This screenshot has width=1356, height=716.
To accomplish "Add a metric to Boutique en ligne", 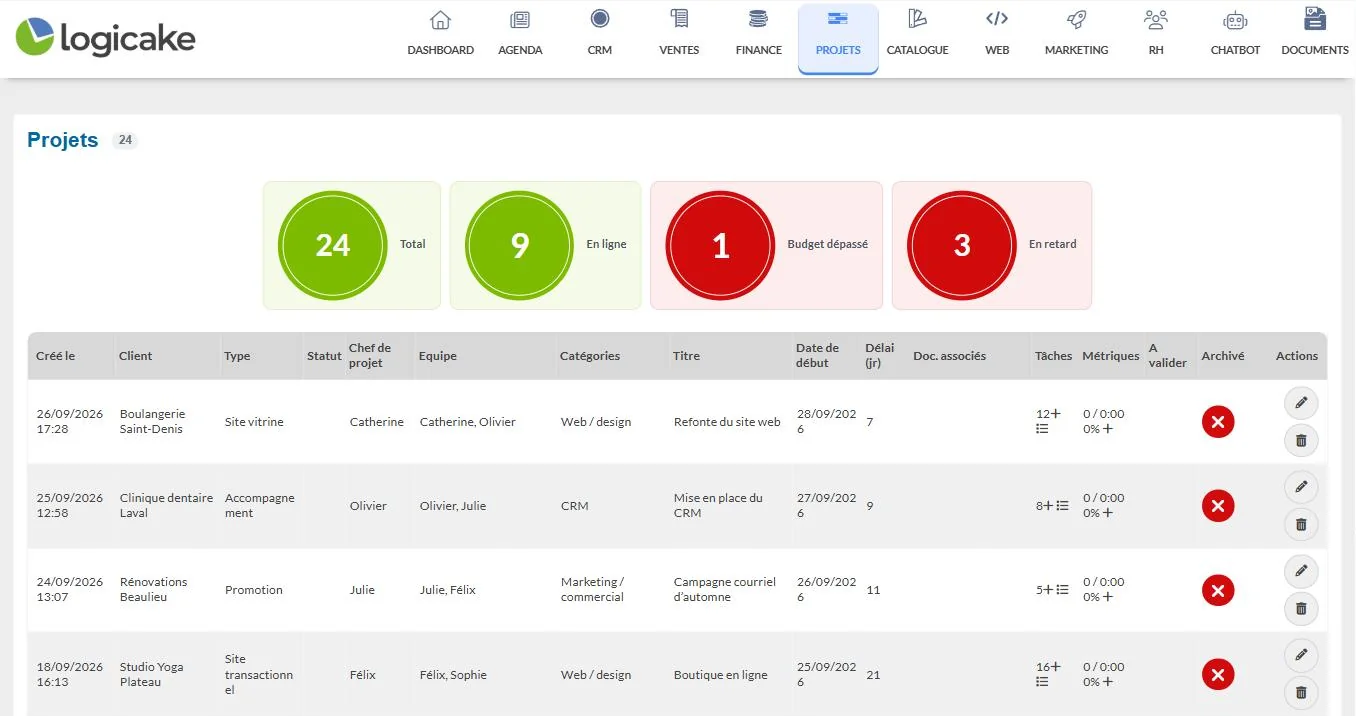I will click(x=1108, y=682).
